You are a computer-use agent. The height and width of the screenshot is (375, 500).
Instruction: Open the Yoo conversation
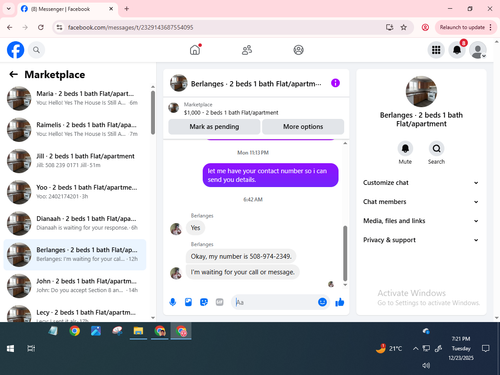point(75,192)
